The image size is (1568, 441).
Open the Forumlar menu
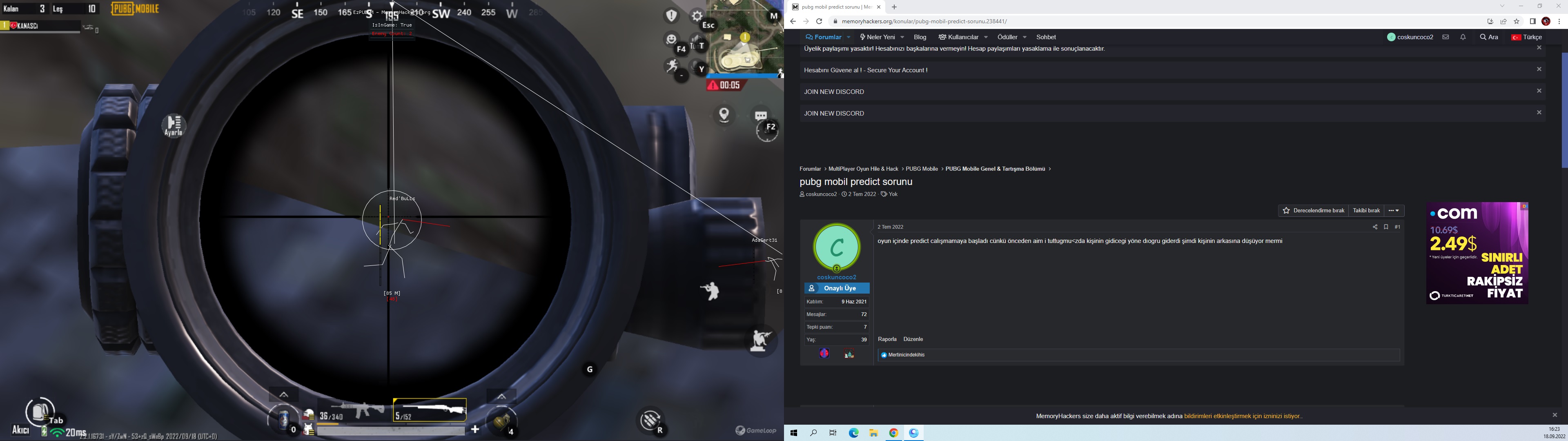point(824,37)
